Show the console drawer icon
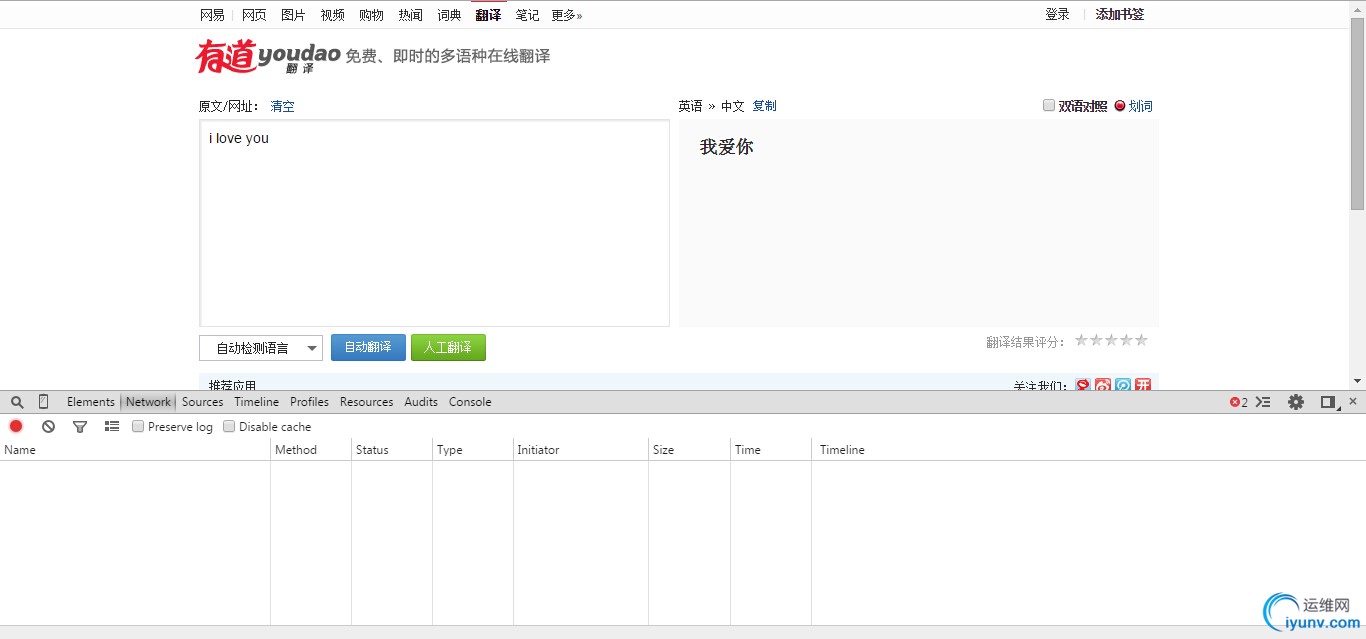Image resolution: width=1366 pixels, height=639 pixels. point(1264,402)
